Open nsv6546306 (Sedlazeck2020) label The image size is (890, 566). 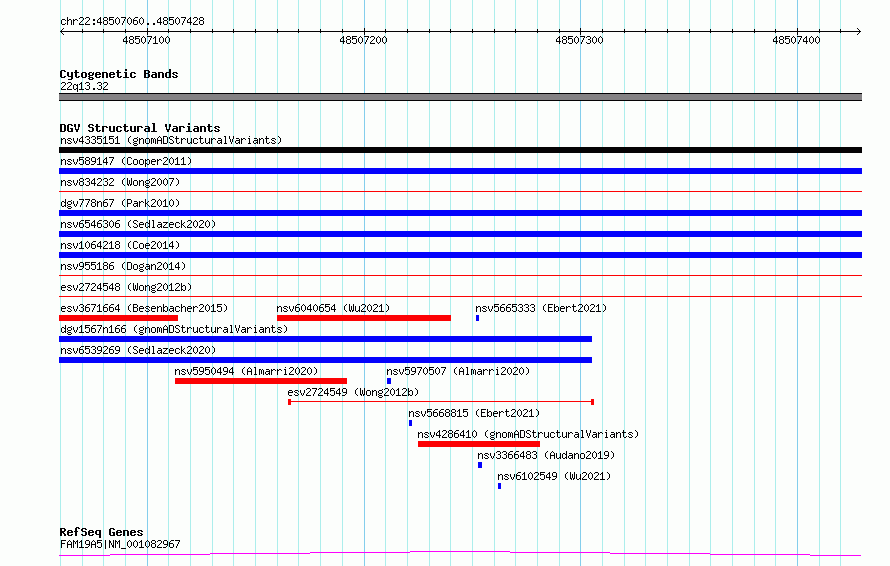coord(138,224)
